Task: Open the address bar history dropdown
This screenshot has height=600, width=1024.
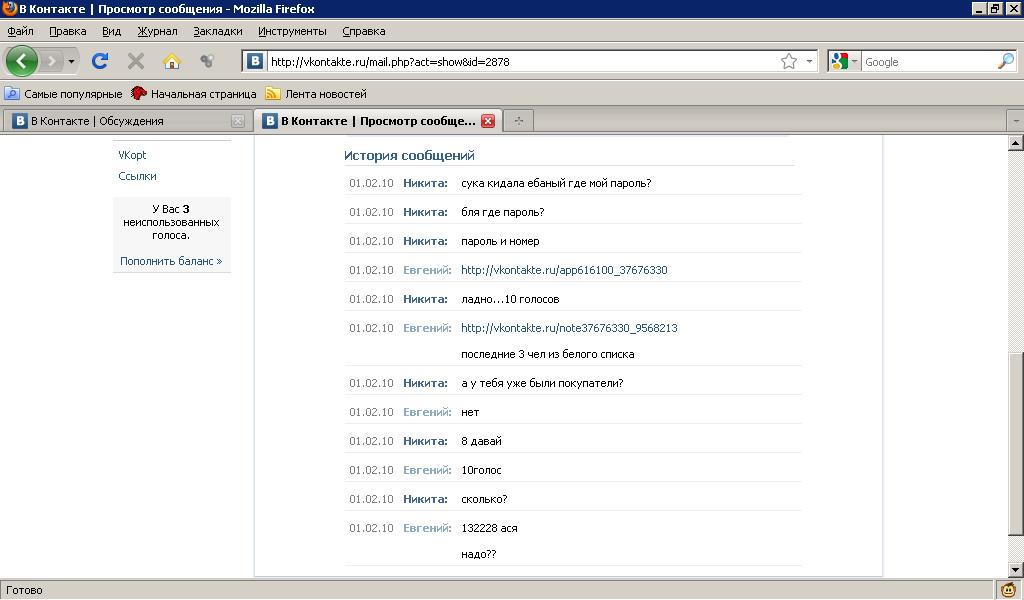Action: point(809,61)
